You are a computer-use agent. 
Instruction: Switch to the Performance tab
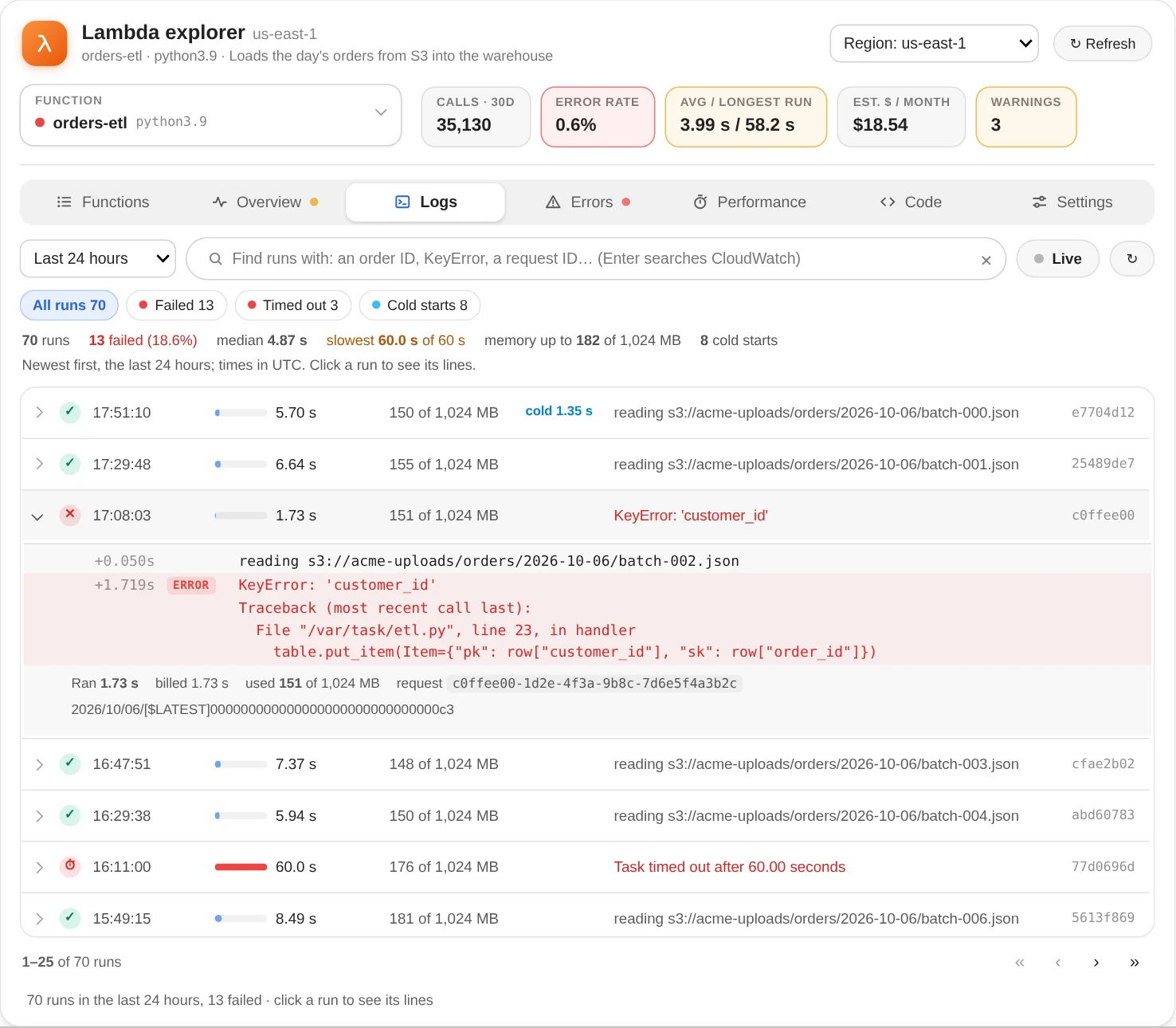(x=750, y=202)
